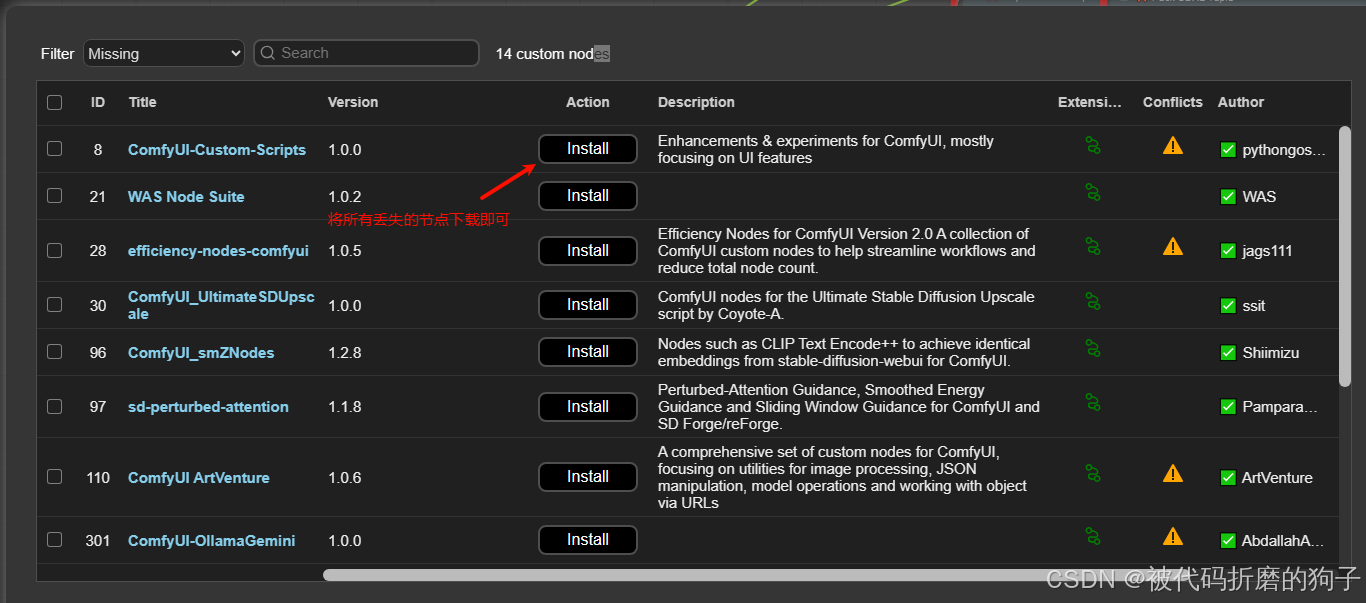Click conflict warning icon for efficiency-nodes-comfyui
This screenshot has width=1366, height=603.
(x=1173, y=246)
